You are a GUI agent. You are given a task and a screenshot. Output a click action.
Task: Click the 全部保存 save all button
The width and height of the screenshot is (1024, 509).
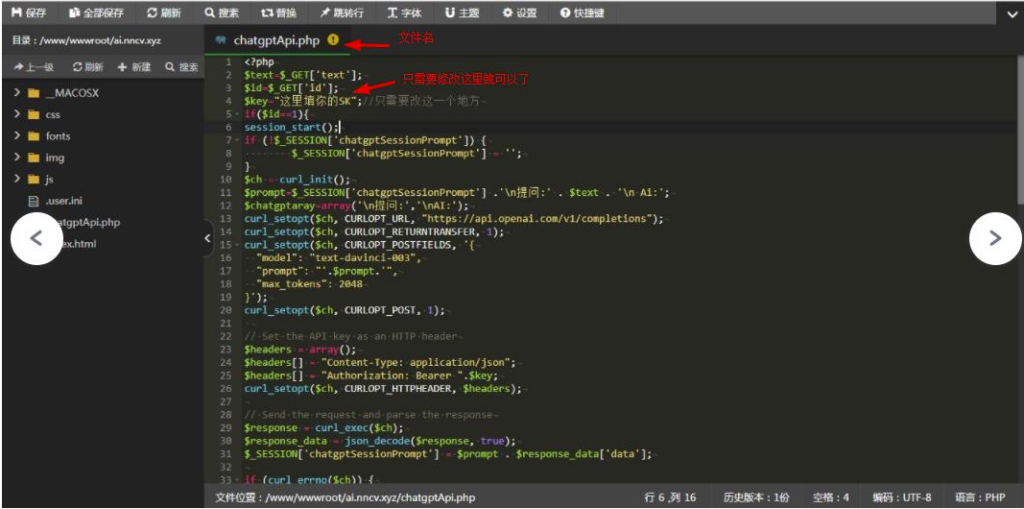click(96, 13)
